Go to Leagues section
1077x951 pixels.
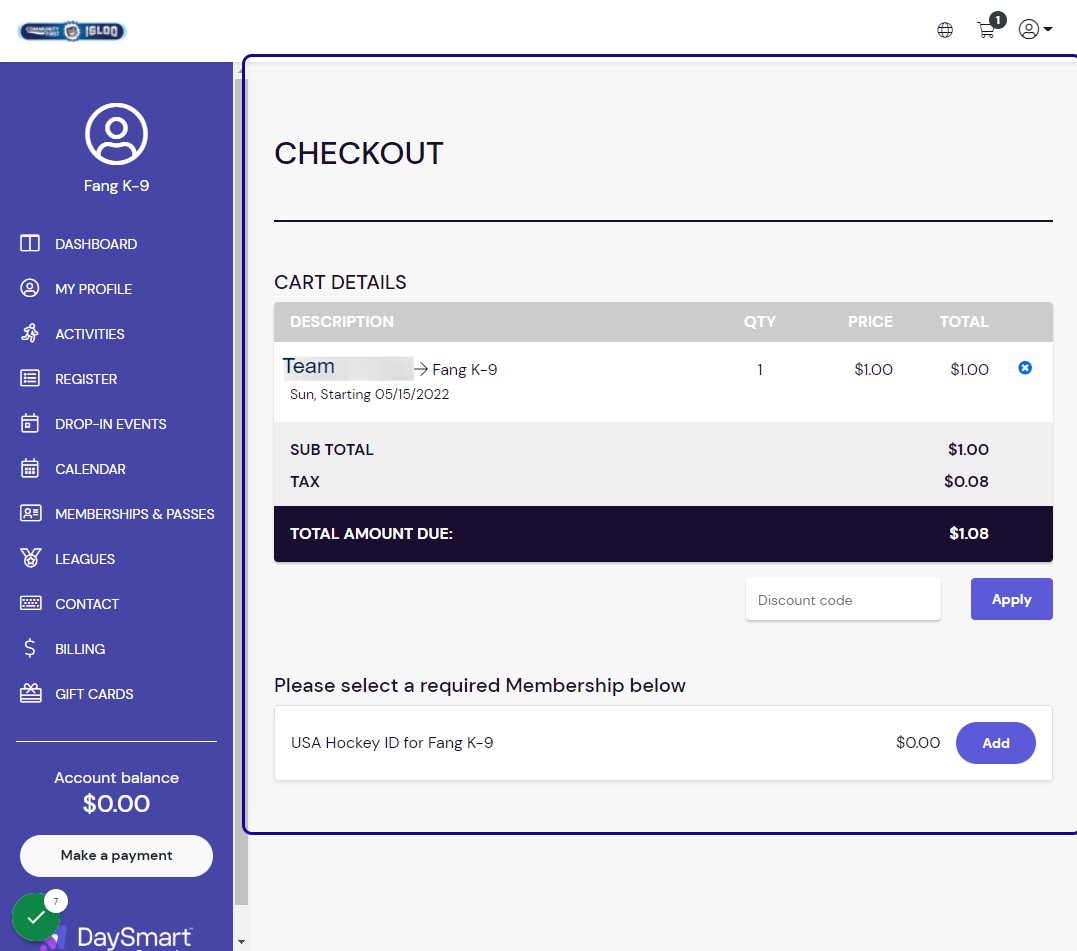85,559
